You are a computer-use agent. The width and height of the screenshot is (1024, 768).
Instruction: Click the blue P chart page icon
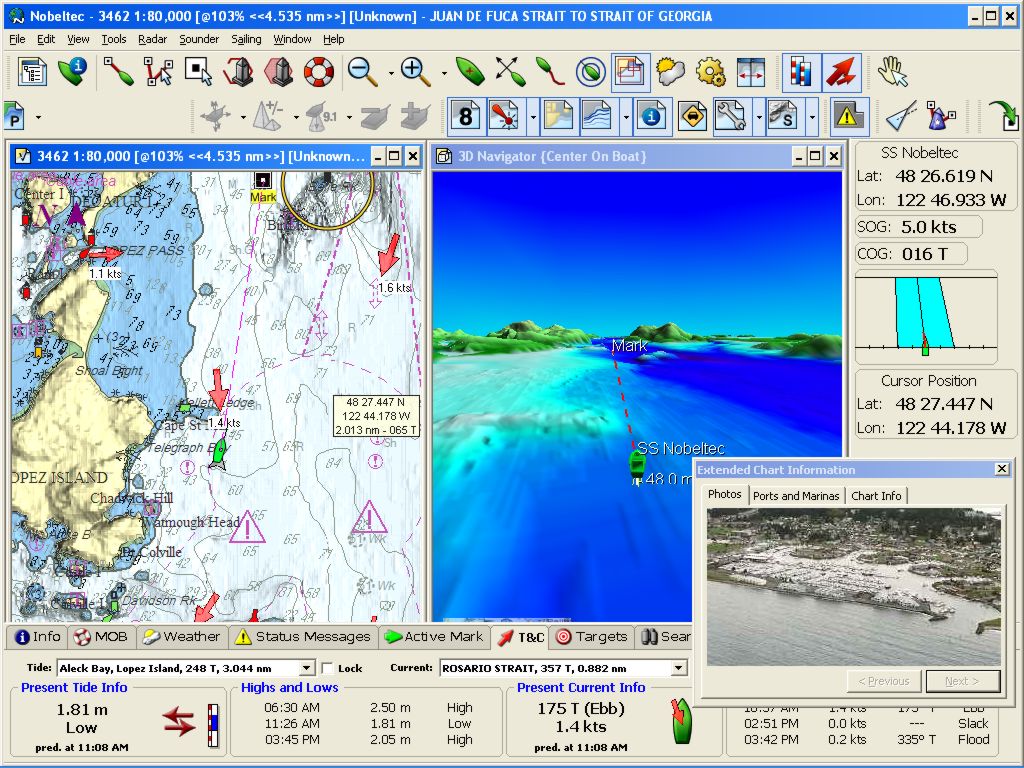pyautogui.click(x=14, y=117)
